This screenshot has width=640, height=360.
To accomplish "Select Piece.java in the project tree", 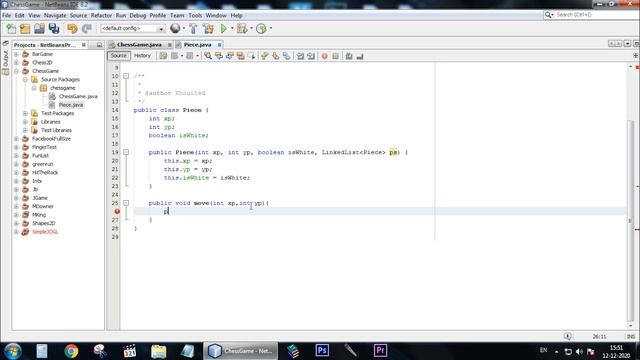I will [71, 105].
